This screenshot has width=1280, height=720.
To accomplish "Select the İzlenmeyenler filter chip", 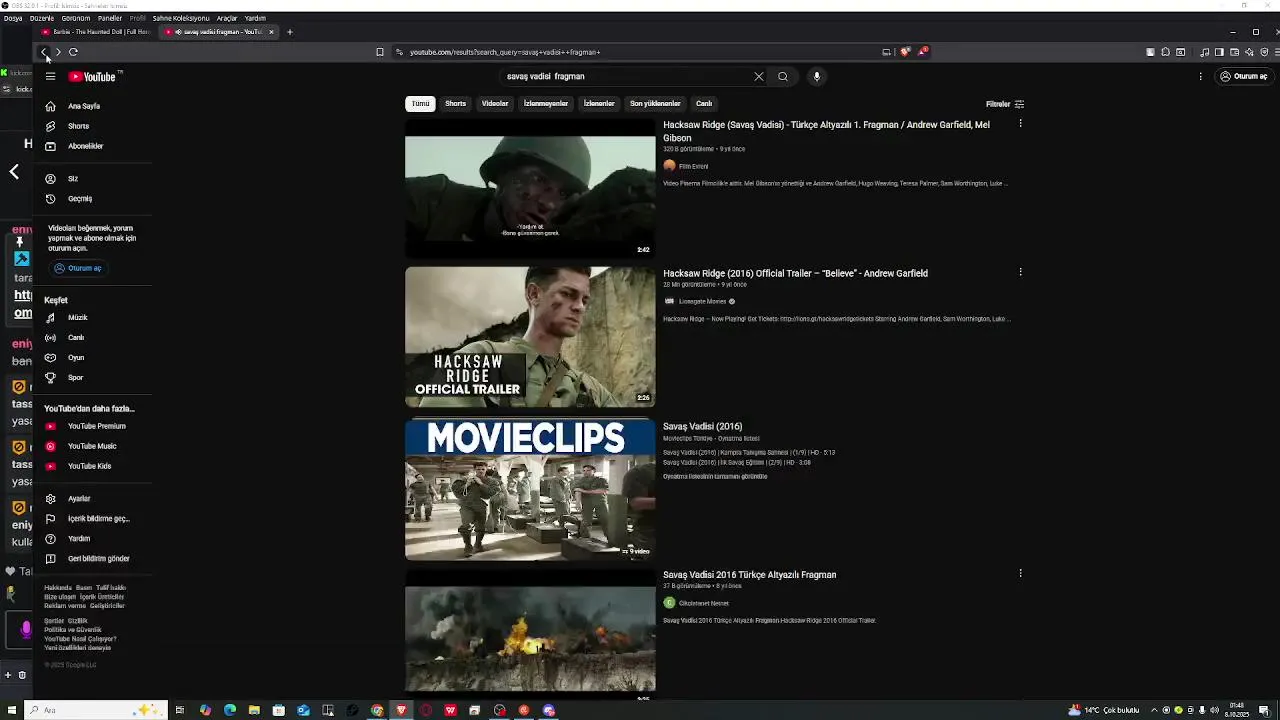I will 546,103.
